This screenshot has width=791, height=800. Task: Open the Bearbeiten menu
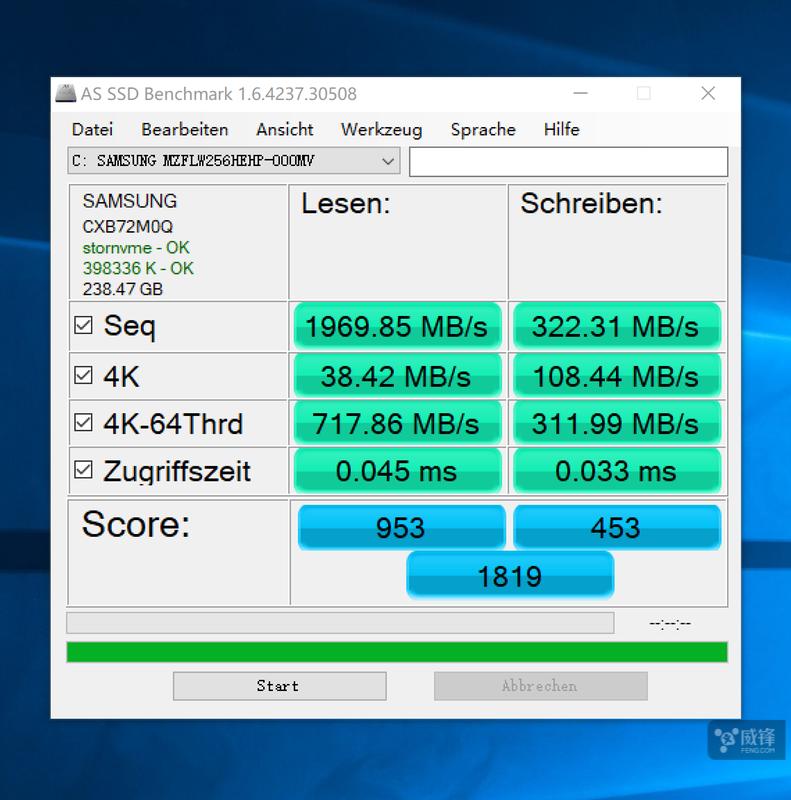tap(185, 130)
